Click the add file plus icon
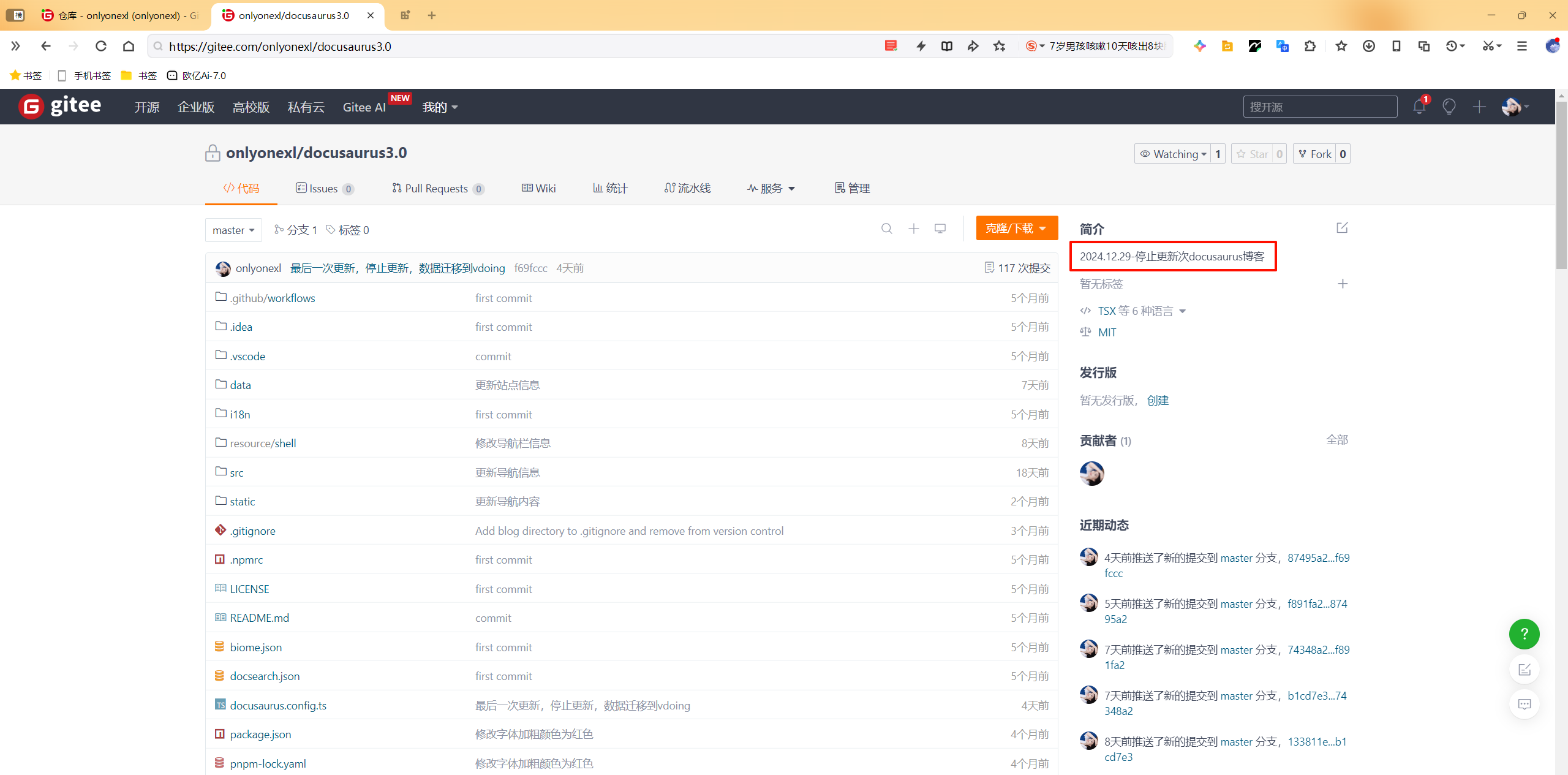 coord(914,229)
